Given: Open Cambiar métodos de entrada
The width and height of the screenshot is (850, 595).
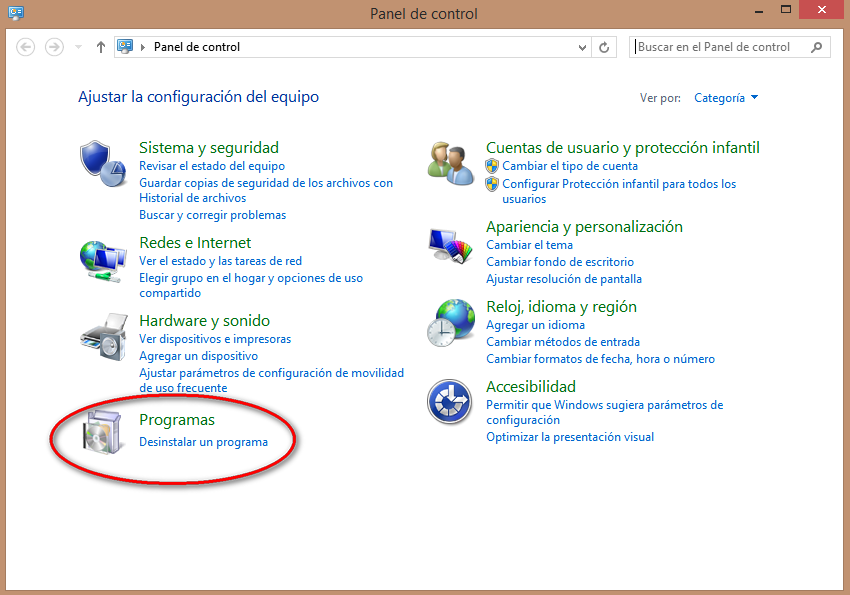Looking at the screenshot, I should tap(563, 342).
